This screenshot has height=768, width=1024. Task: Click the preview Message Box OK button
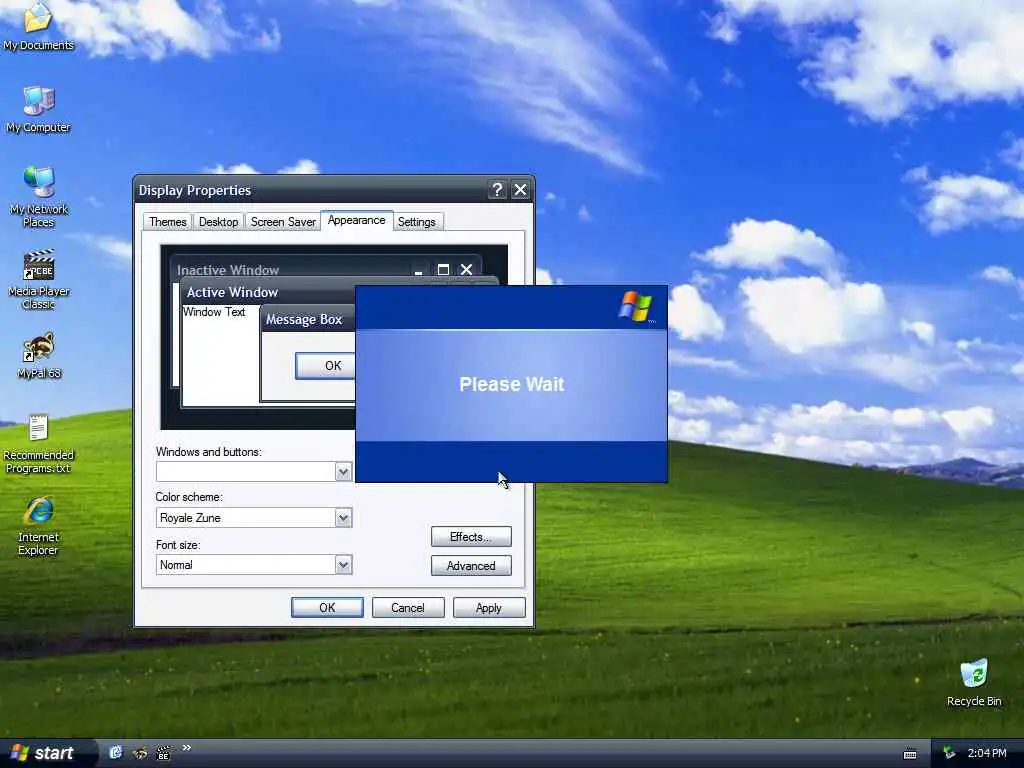coord(325,366)
